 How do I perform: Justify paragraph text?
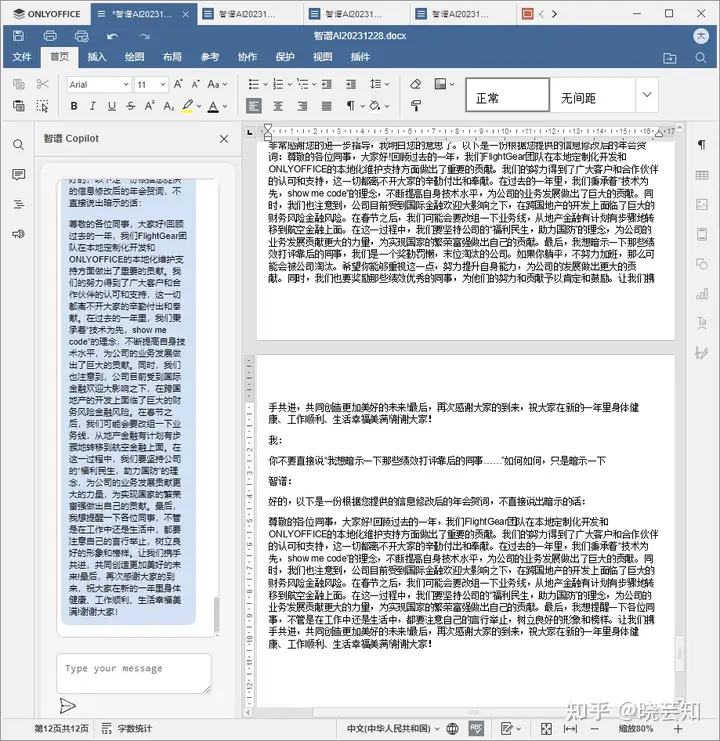point(326,106)
